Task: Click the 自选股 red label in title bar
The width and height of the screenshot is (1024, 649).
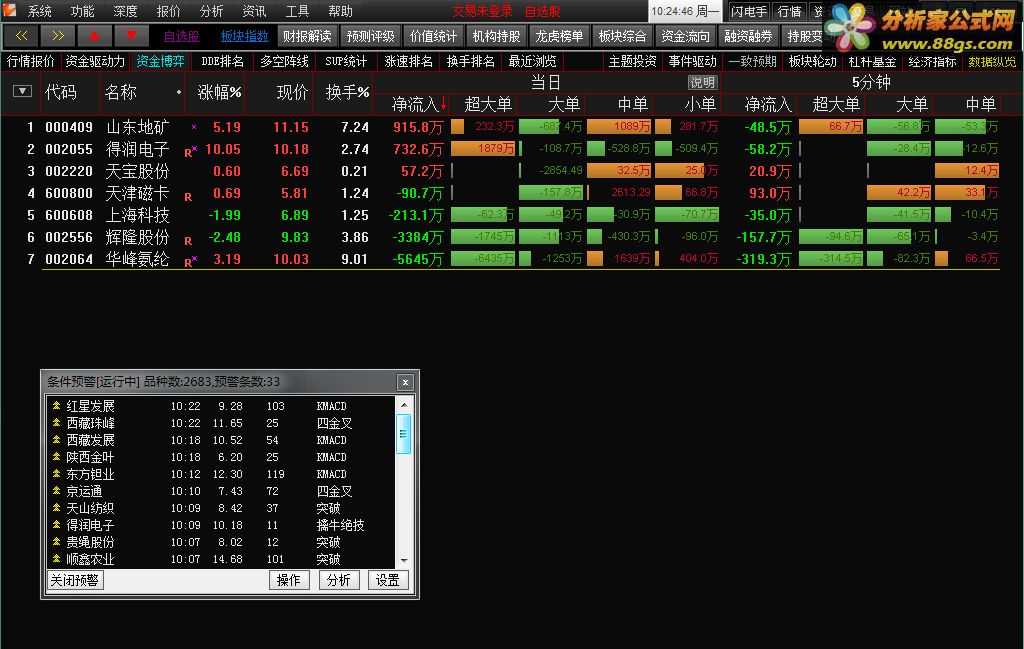Action: coord(542,12)
